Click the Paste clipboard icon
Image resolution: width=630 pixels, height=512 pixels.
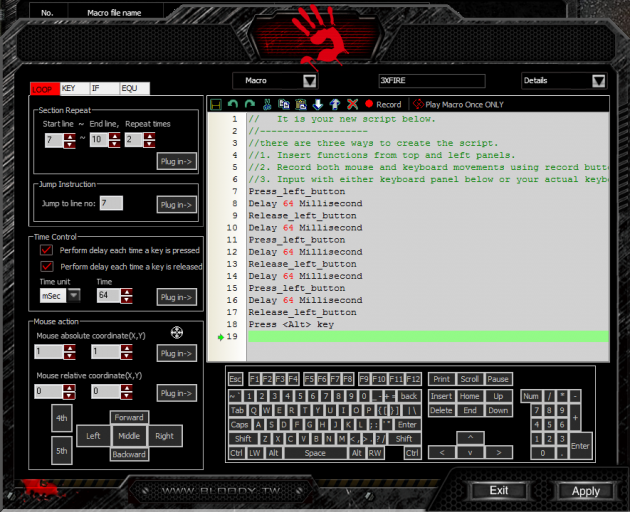point(301,104)
